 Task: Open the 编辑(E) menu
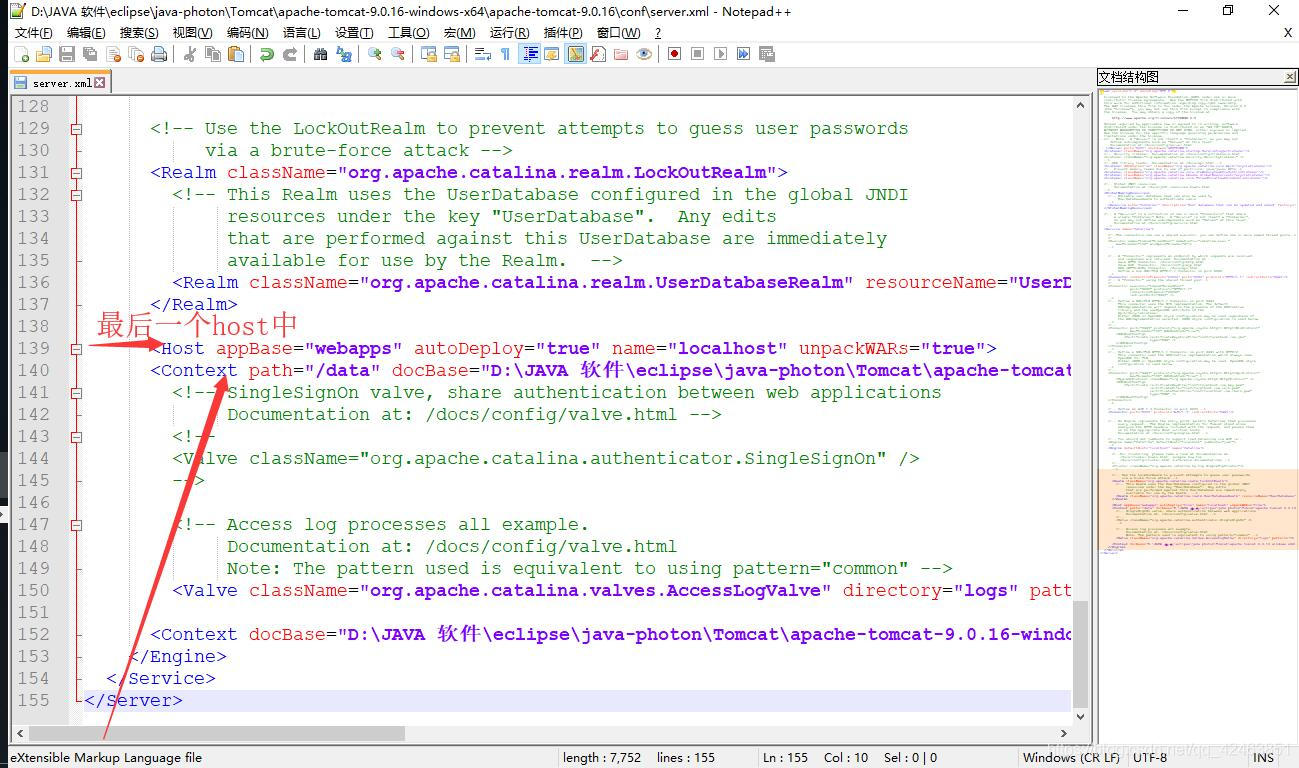coord(86,33)
